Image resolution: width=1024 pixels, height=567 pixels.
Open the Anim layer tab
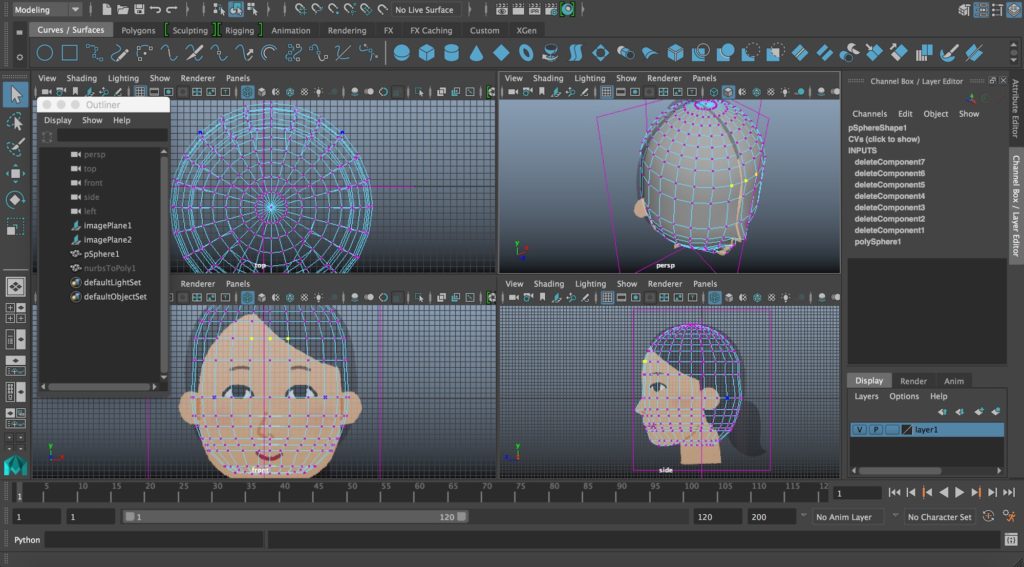pos(953,381)
